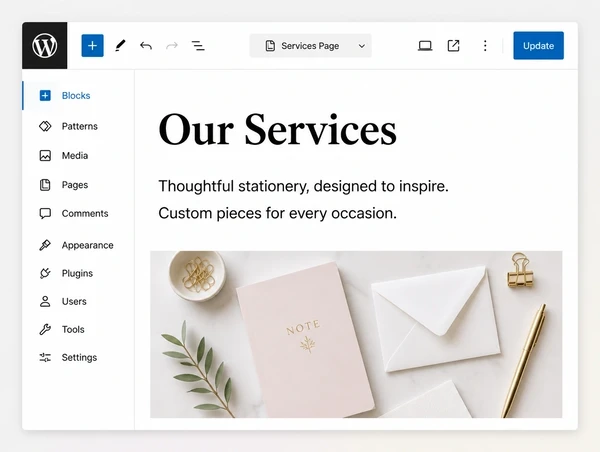Click the Plugins plug icon

click(45, 273)
